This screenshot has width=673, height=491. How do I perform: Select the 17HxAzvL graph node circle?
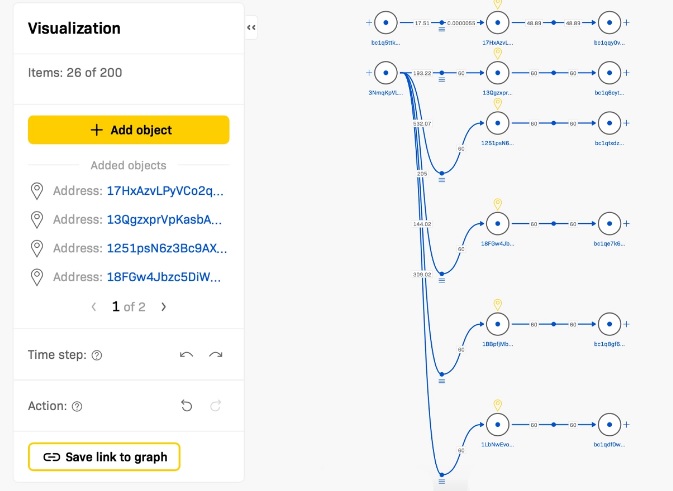click(497, 23)
